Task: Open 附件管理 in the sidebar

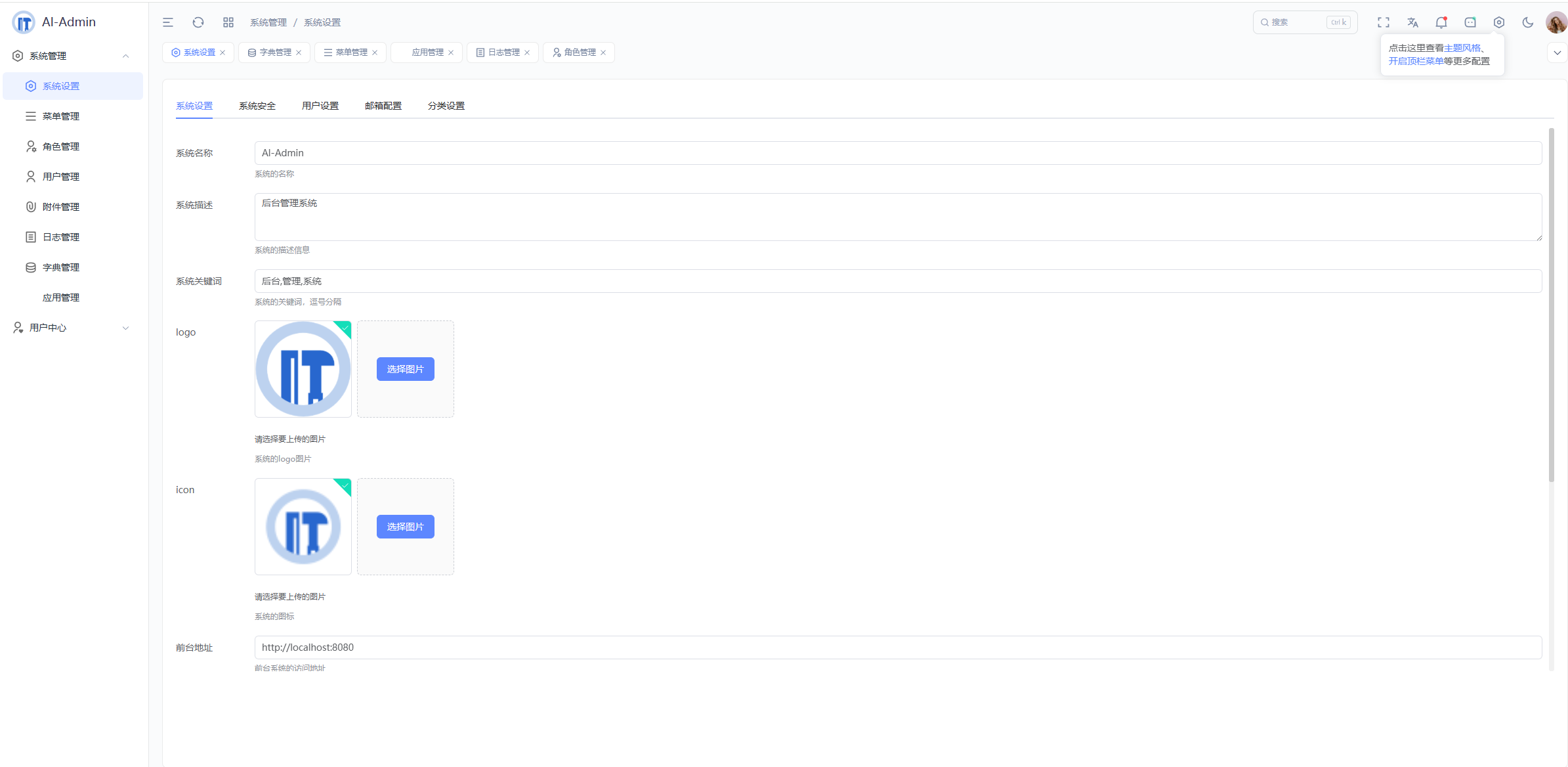Action: click(x=72, y=207)
